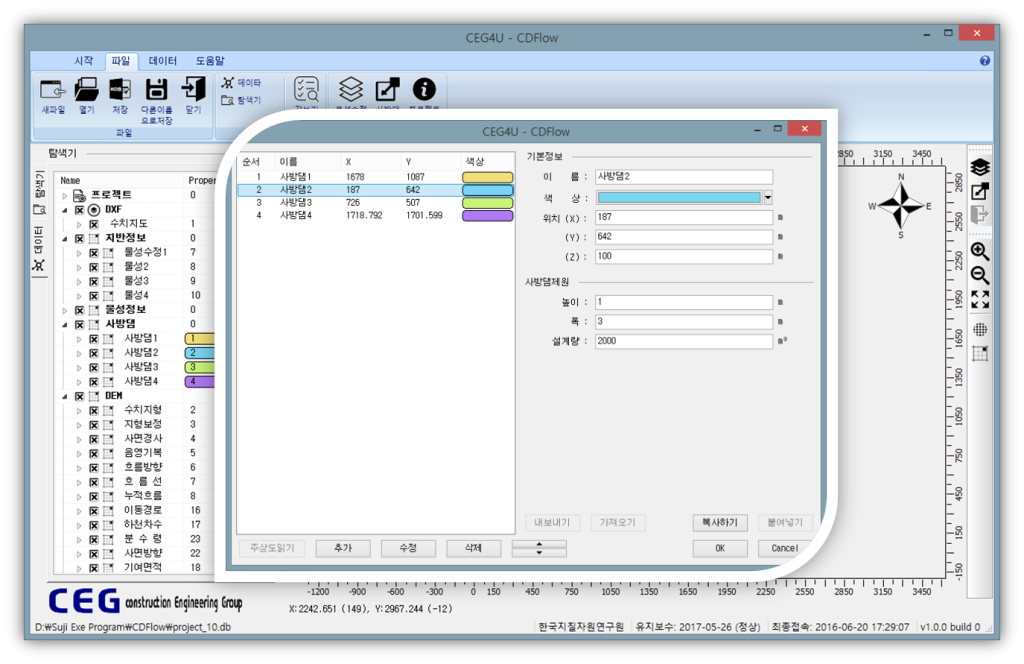Choose 다른이름으로저장 floppy disk icon

tap(156, 89)
